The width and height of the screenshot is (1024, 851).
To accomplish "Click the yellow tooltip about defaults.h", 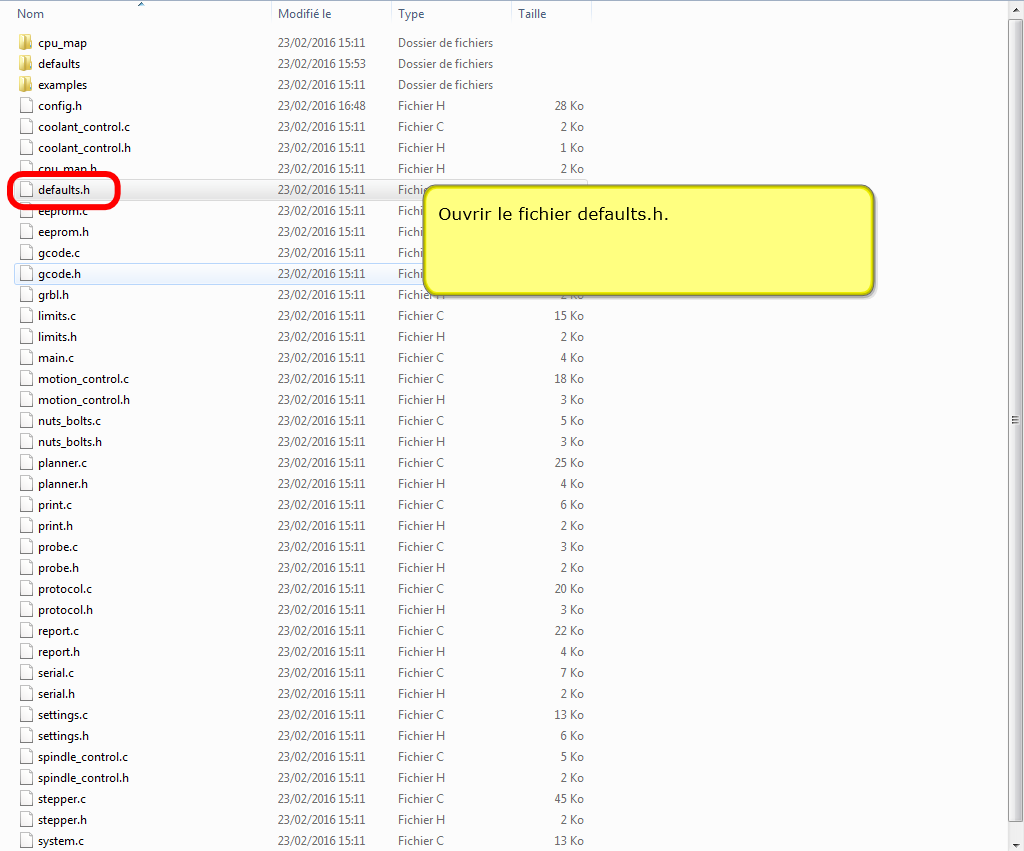I will pos(648,240).
